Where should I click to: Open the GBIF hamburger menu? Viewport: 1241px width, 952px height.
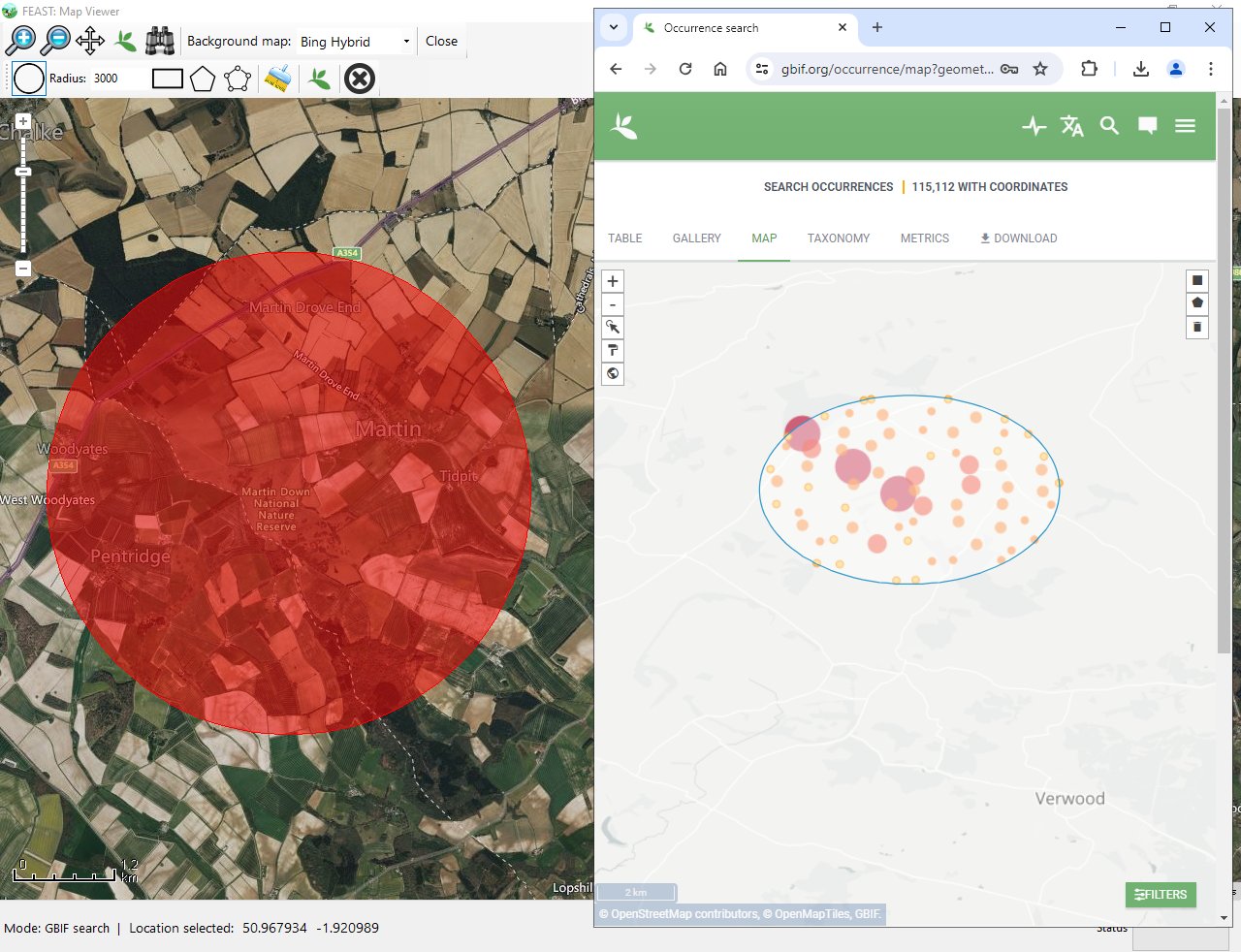click(1185, 126)
